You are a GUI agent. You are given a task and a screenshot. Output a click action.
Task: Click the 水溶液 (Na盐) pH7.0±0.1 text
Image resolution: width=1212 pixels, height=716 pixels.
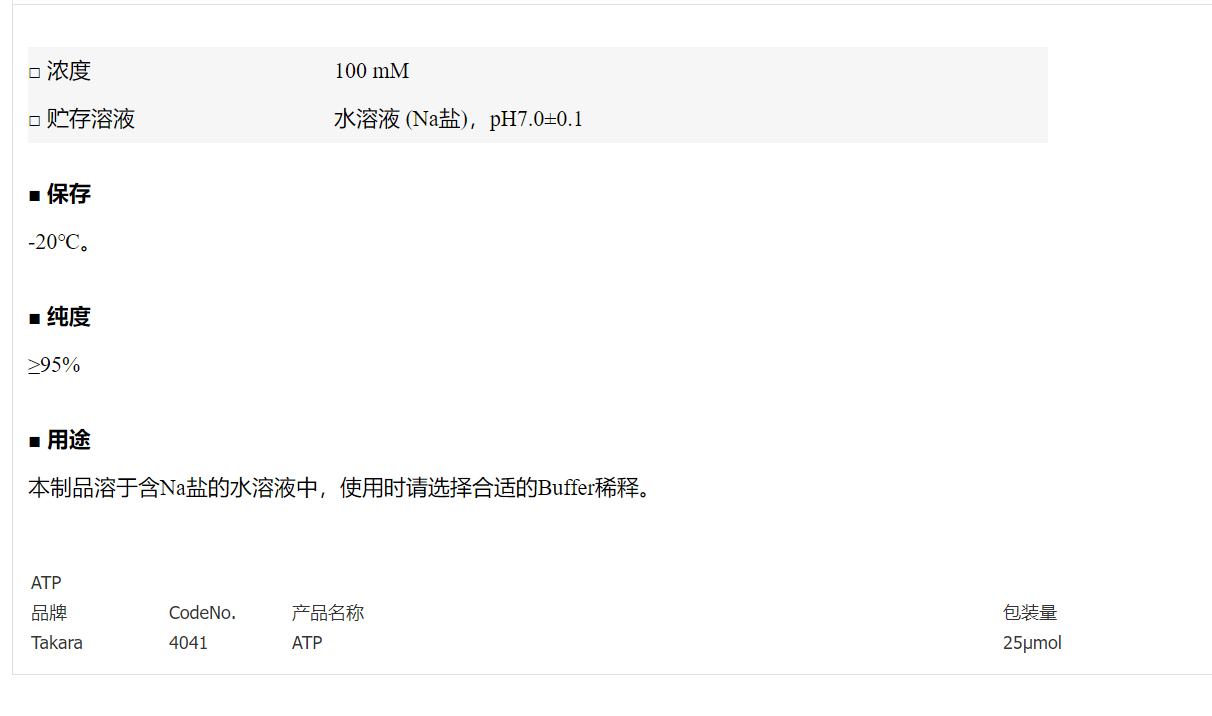pyautogui.click(x=458, y=120)
